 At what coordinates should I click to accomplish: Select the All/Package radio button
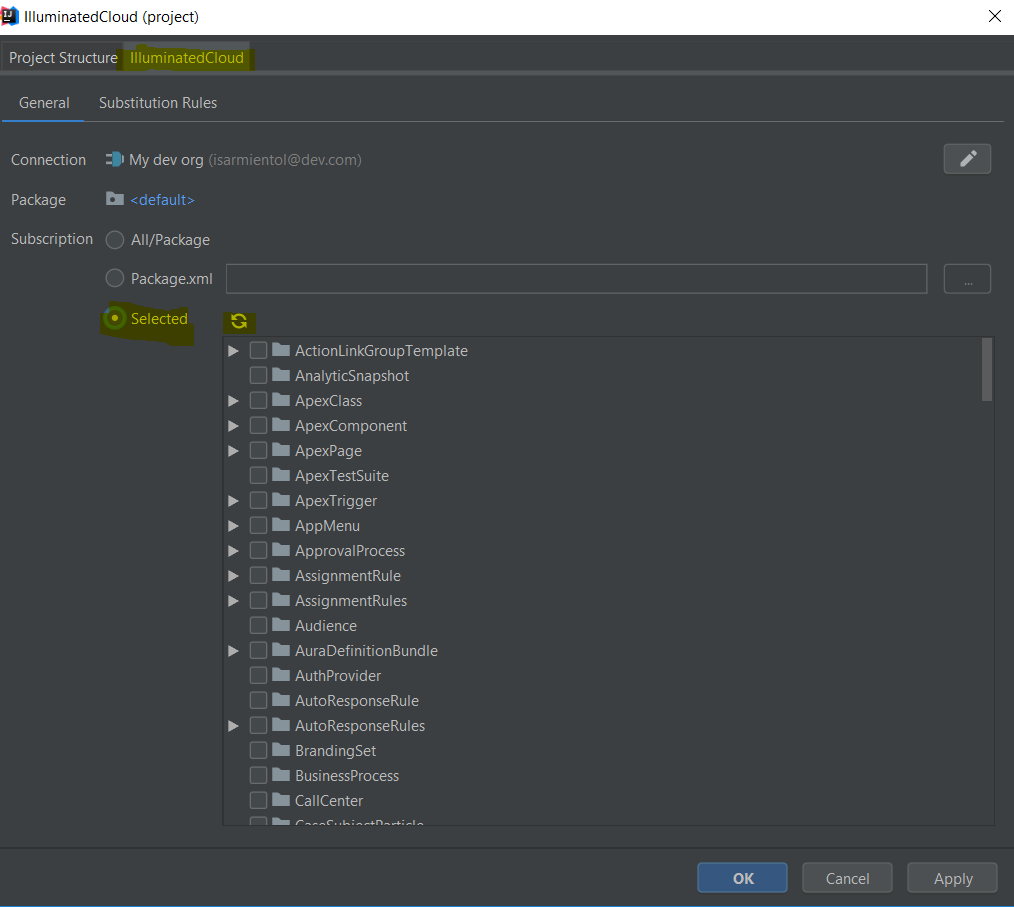pyautogui.click(x=115, y=240)
